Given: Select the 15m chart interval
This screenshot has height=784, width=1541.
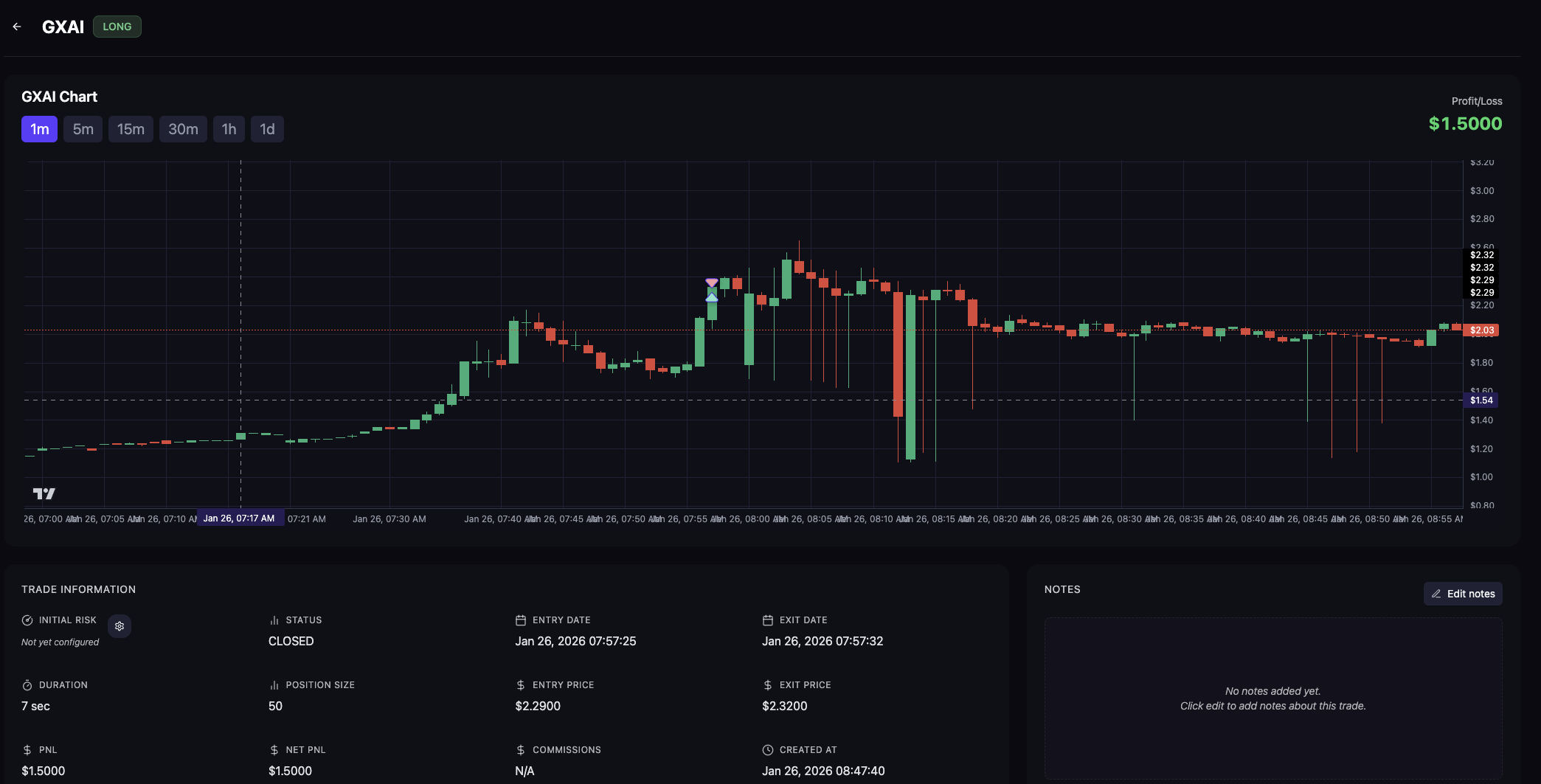Looking at the screenshot, I should tap(131, 129).
